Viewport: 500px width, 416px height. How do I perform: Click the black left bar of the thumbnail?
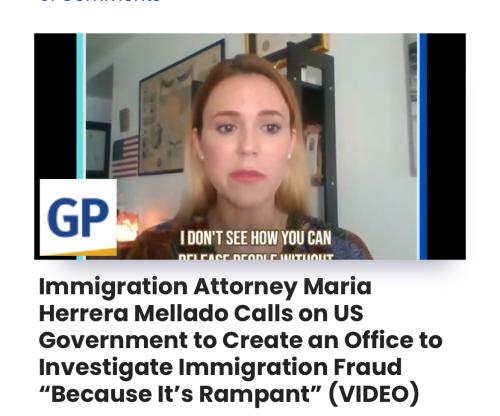coord(55,107)
